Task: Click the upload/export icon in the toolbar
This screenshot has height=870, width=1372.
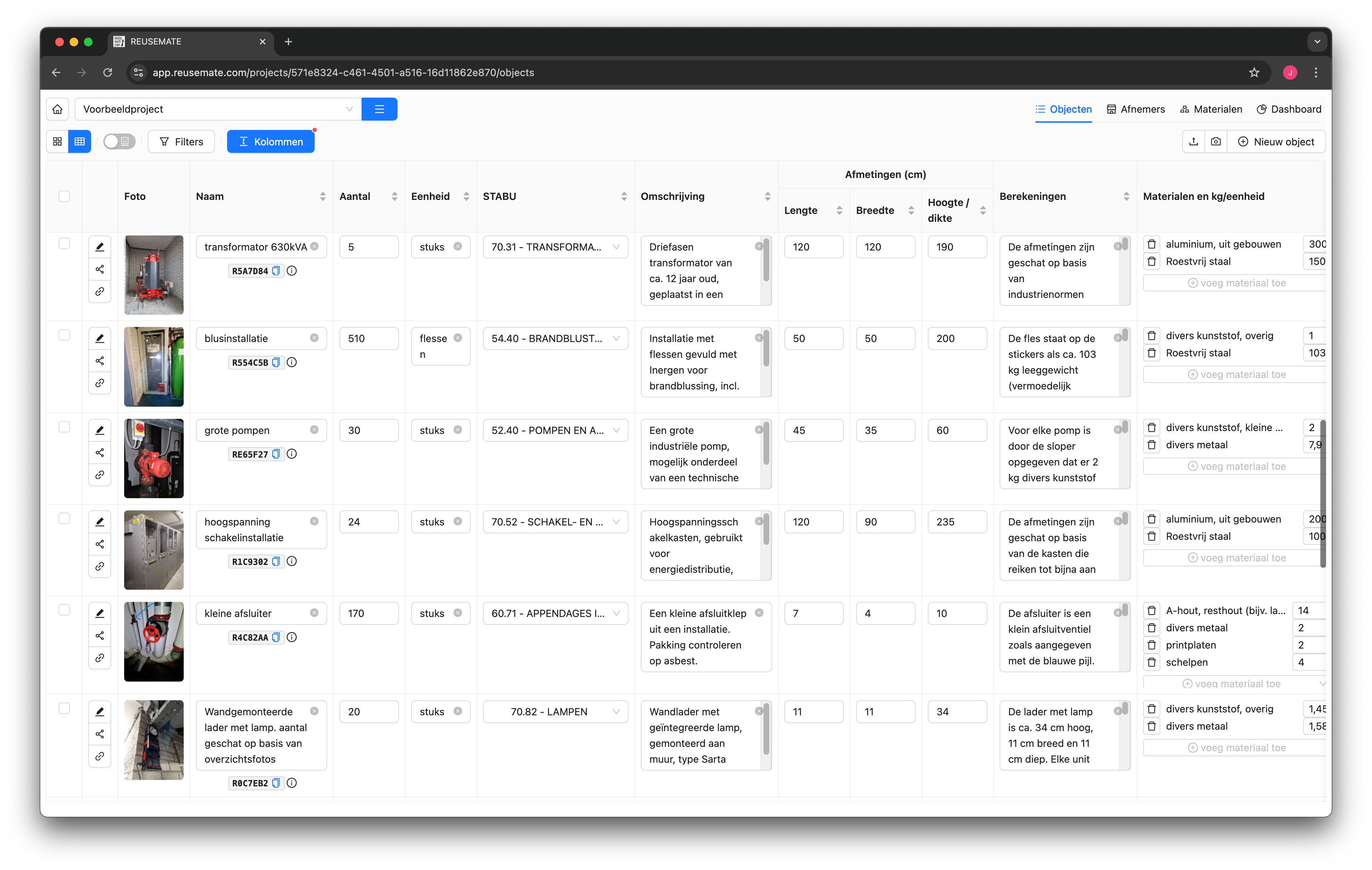Action: pos(1194,141)
